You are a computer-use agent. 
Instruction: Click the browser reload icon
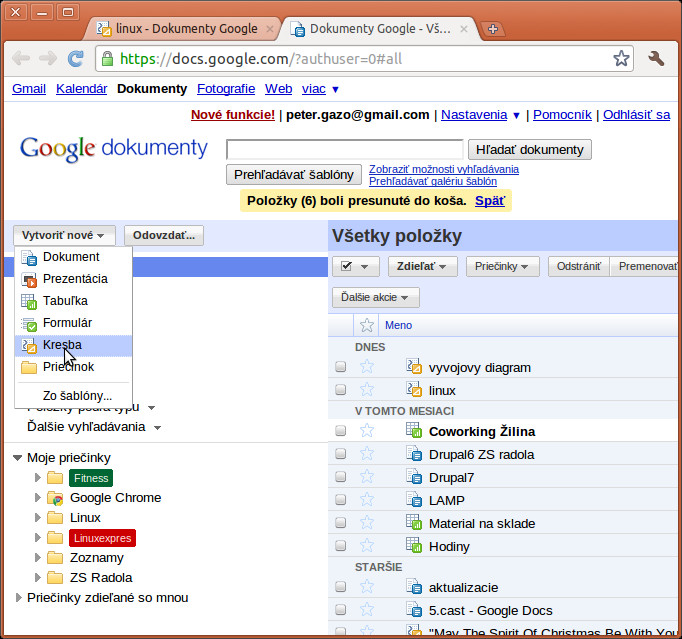tap(76, 58)
